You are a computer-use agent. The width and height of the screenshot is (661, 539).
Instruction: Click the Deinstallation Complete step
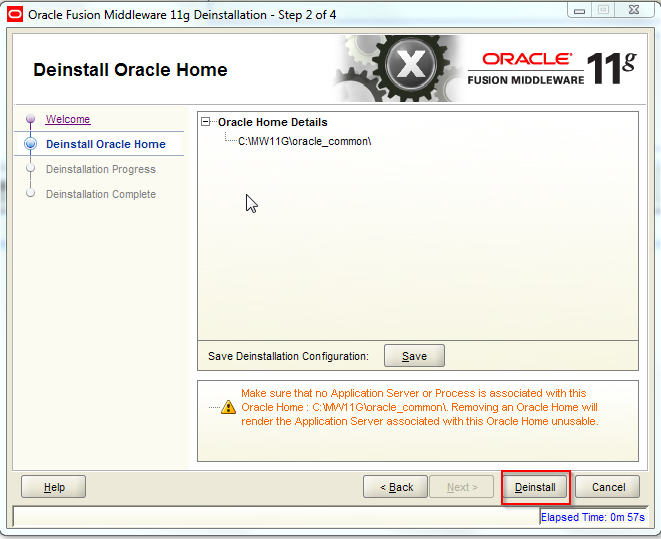pyautogui.click(x=101, y=194)
